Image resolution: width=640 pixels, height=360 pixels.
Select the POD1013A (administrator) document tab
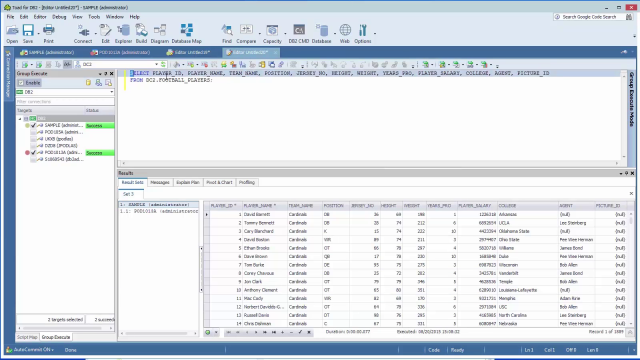point(121,52)
